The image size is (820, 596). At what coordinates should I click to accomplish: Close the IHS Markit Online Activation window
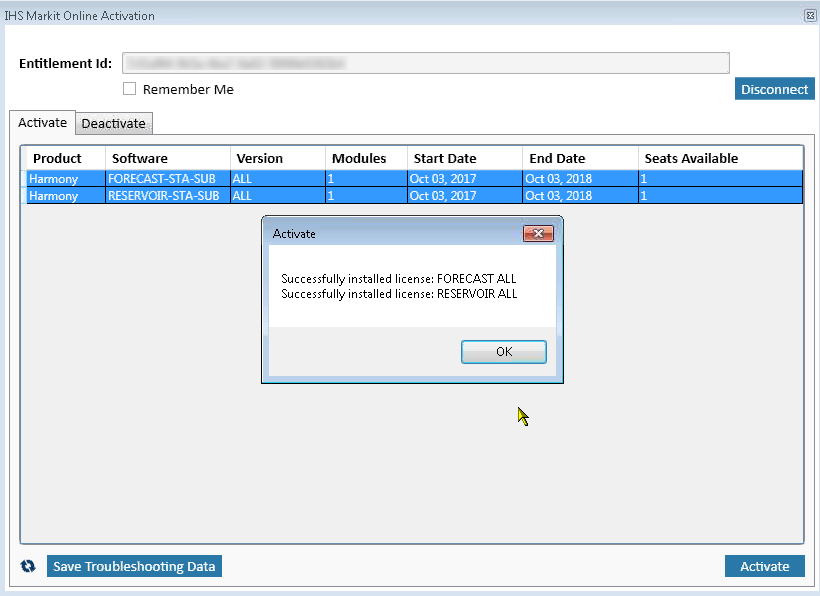(x=810, y=16)
